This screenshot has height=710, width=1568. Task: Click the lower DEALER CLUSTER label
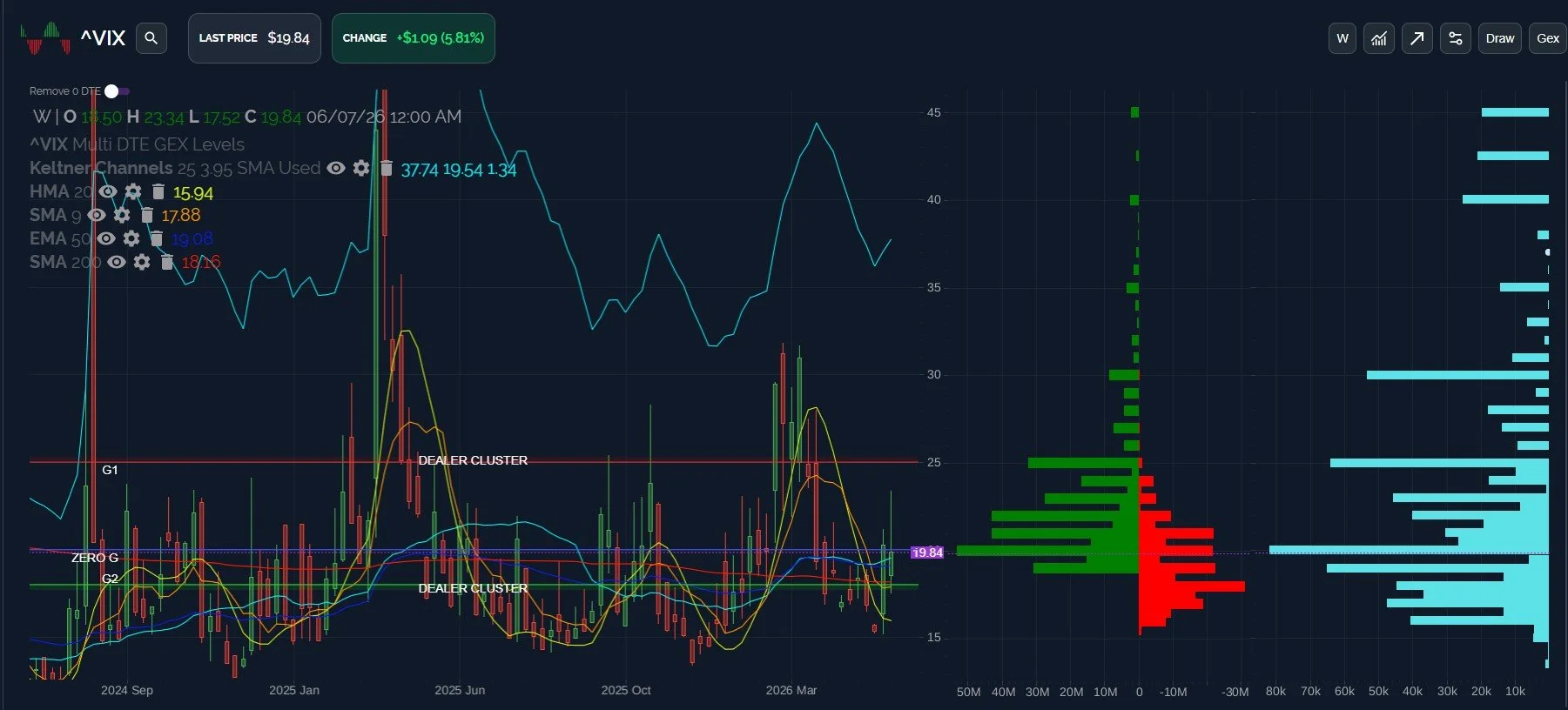coord(473,588)
